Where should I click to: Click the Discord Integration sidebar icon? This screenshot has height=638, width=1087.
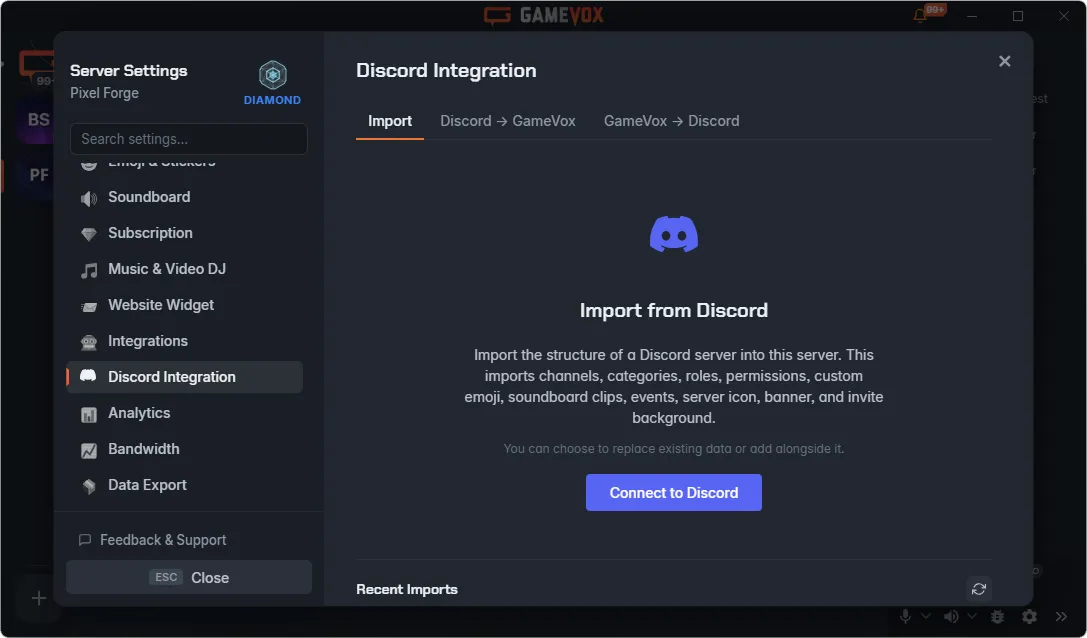tap(88, 376)
